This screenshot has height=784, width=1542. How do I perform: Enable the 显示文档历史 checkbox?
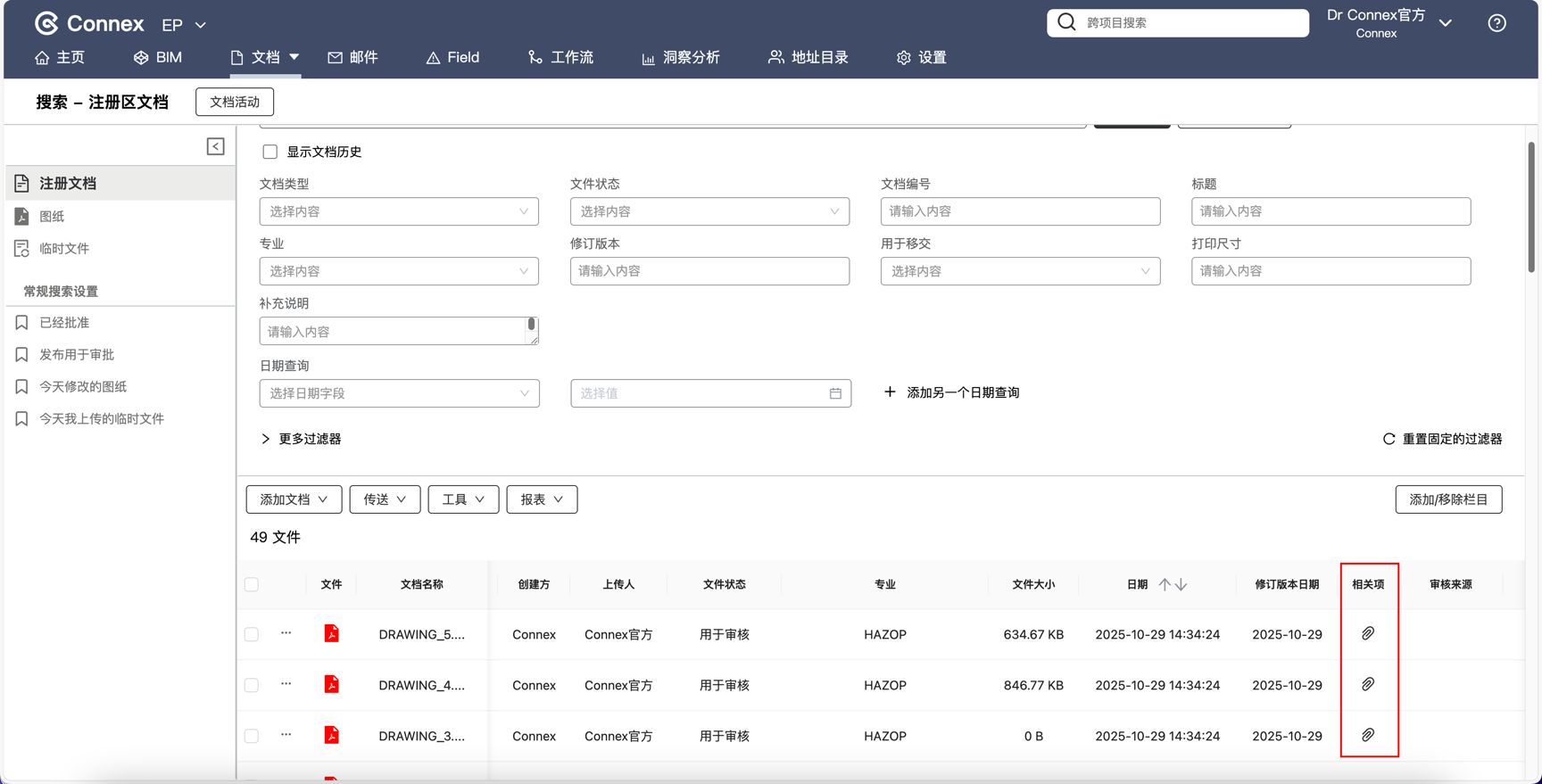(x=269, y=152)
